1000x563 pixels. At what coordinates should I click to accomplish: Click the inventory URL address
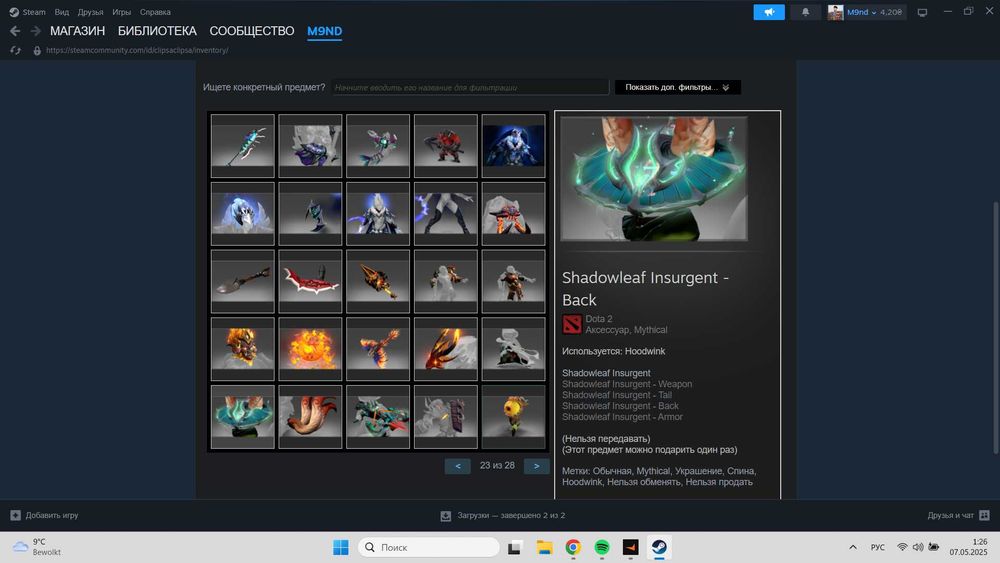(137, 50)
